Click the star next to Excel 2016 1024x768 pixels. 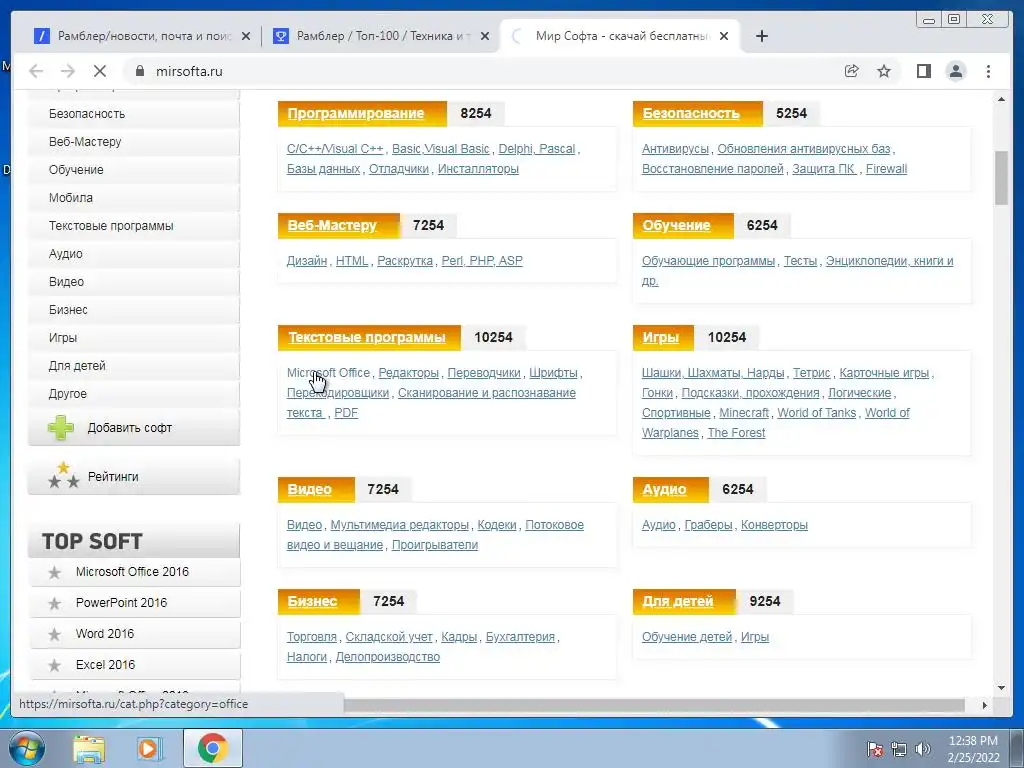pos(55,665)
